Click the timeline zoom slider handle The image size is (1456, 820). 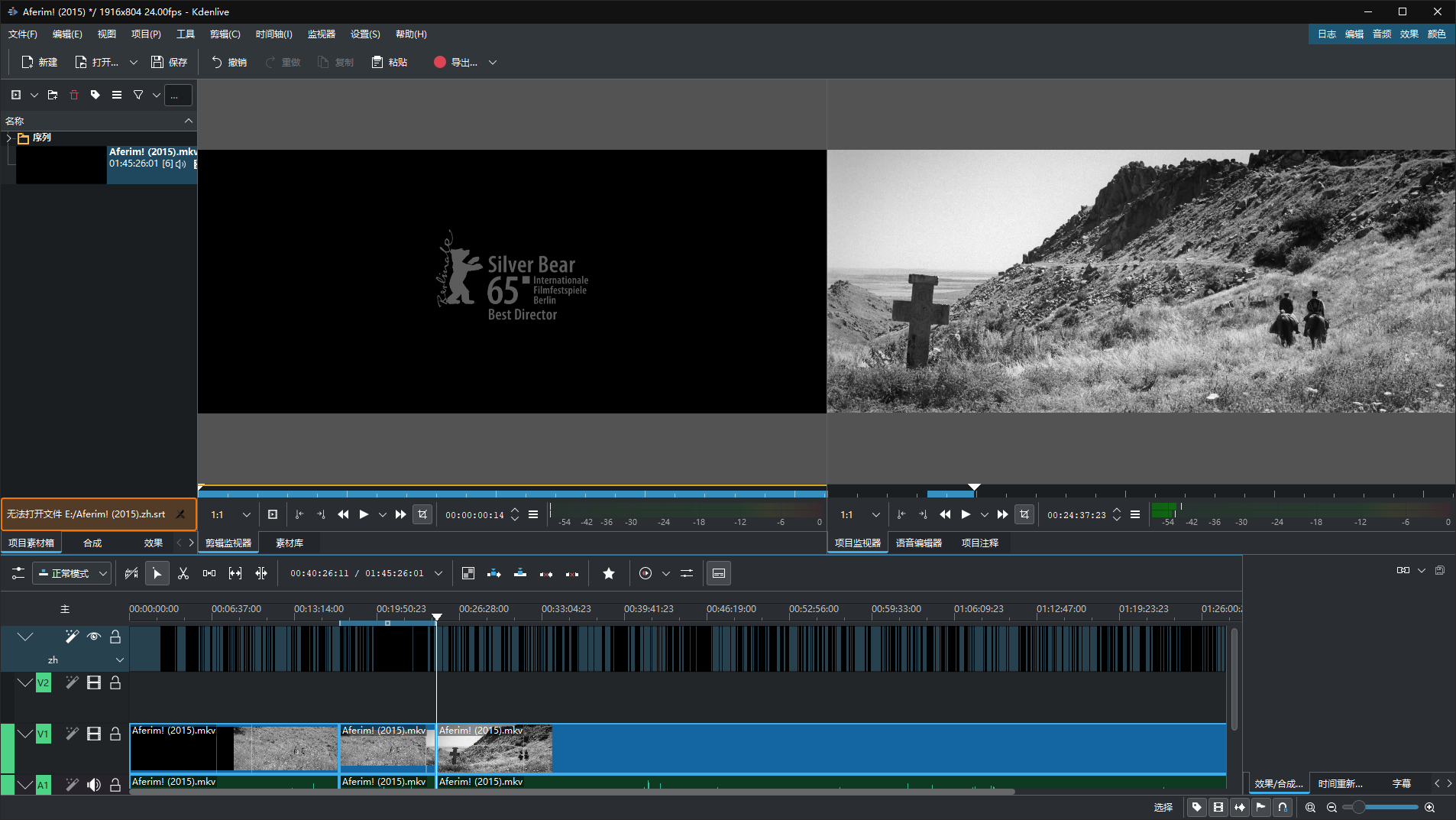[1358, 807]
